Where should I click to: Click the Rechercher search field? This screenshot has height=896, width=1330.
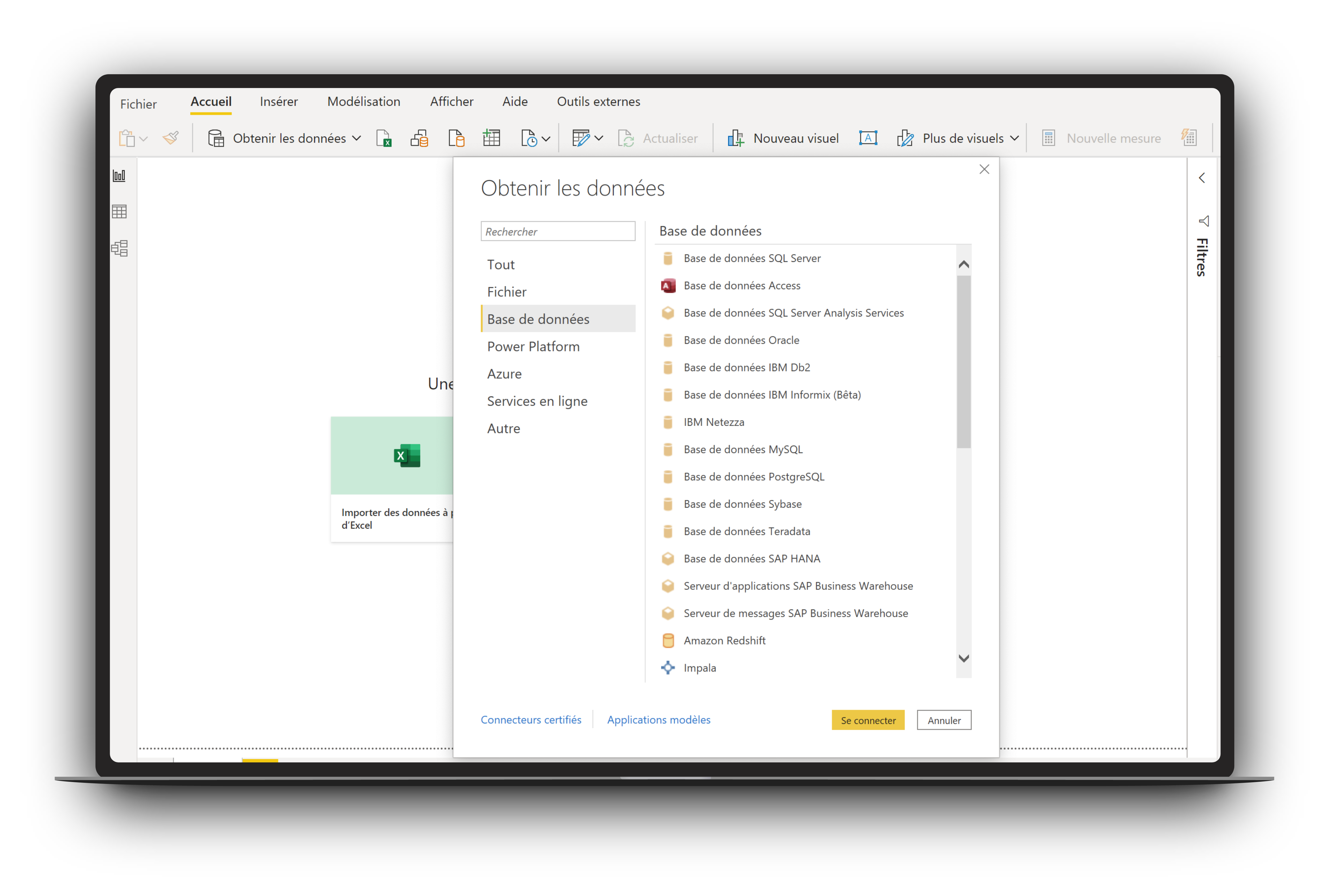pos(558,231)
